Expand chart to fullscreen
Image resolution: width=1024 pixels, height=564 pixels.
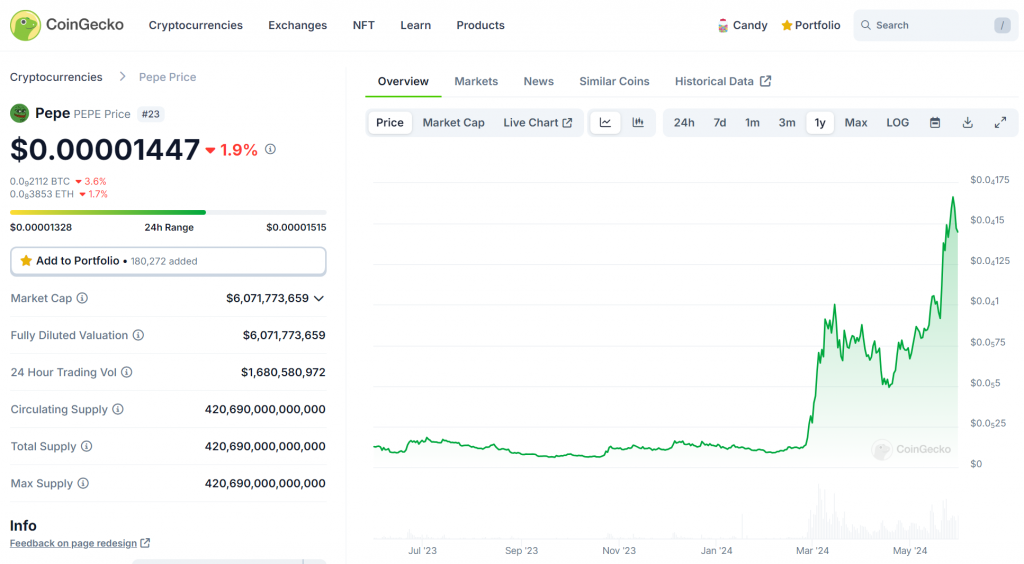tap(1000, 123)
